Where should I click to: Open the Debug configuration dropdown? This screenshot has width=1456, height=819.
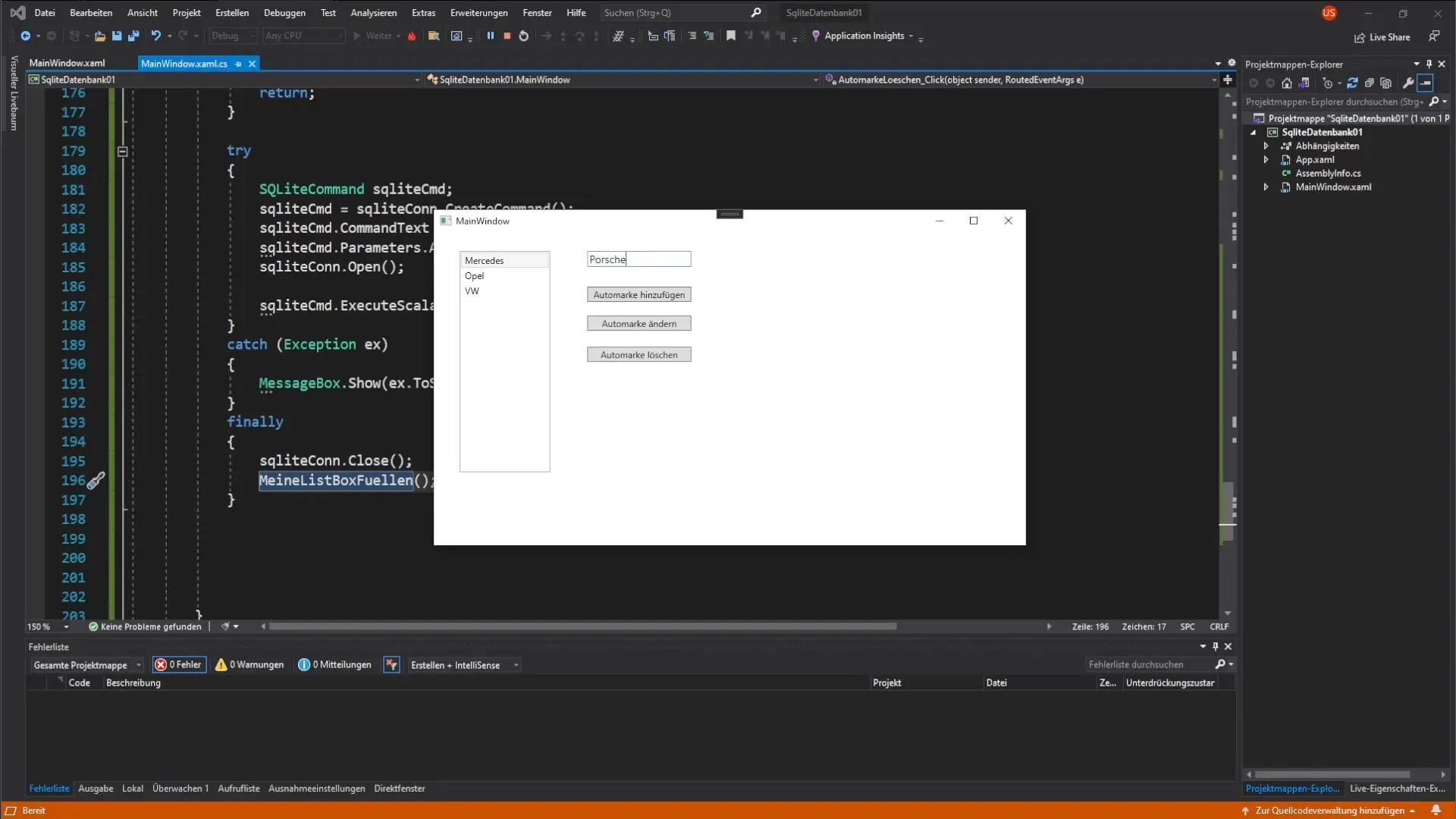234,36
